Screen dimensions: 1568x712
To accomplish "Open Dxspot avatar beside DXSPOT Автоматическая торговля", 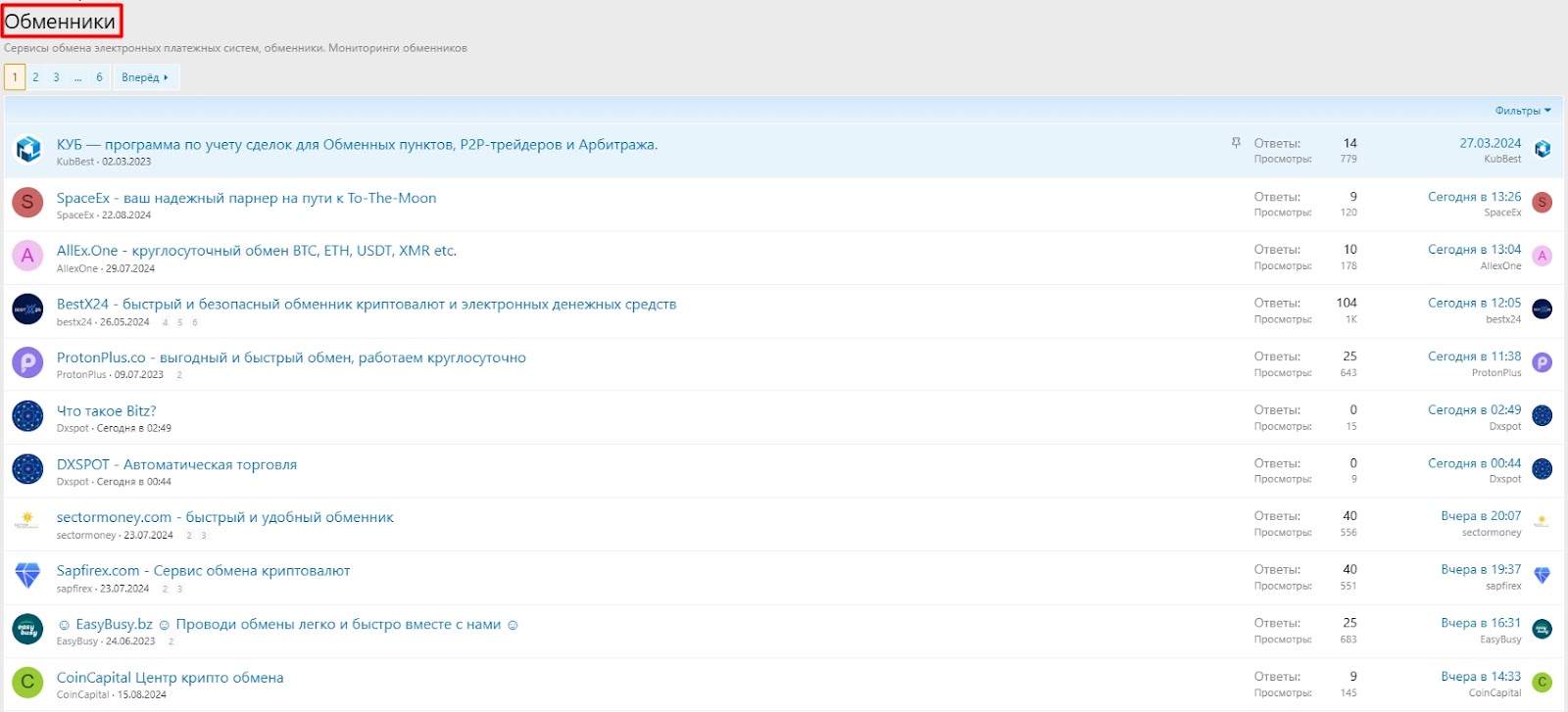I will click(27, 469).
